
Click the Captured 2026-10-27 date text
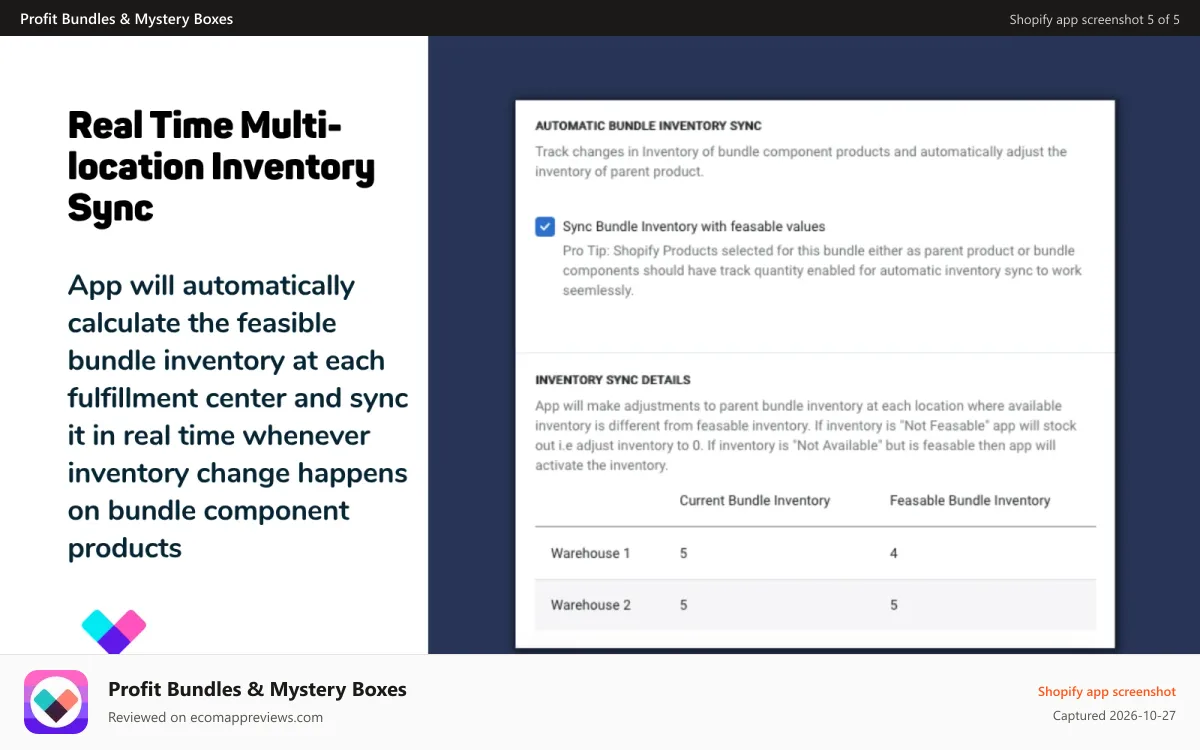point(1114,716)
